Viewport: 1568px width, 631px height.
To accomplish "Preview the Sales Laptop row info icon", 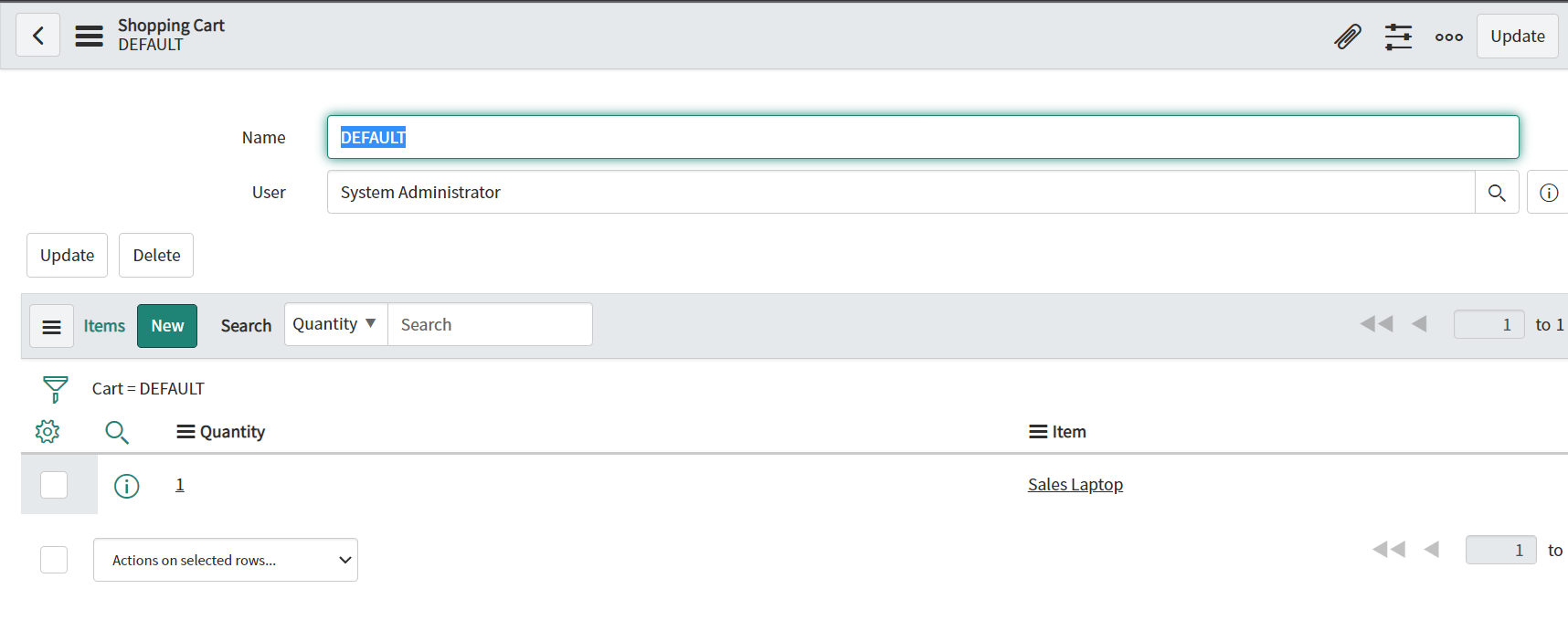I will click(126, 486).
